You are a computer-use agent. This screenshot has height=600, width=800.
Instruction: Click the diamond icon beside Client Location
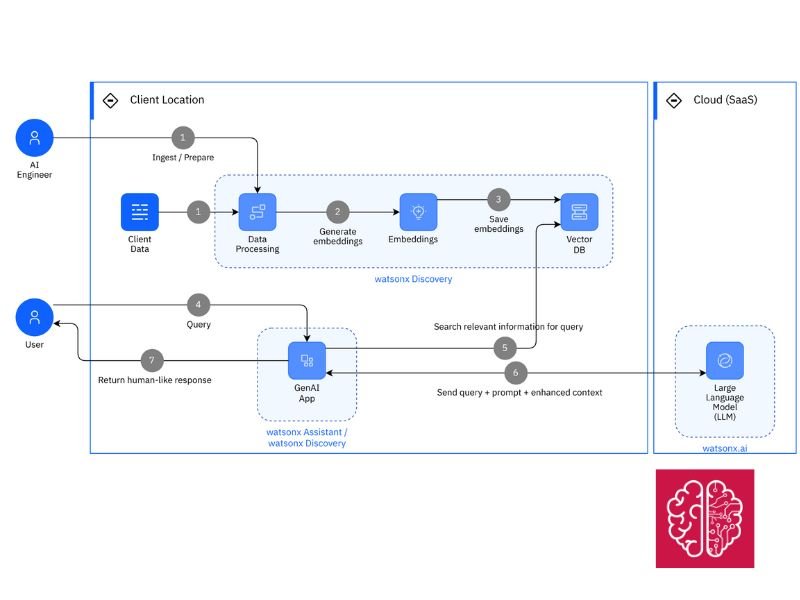click(x=110, y=101)
